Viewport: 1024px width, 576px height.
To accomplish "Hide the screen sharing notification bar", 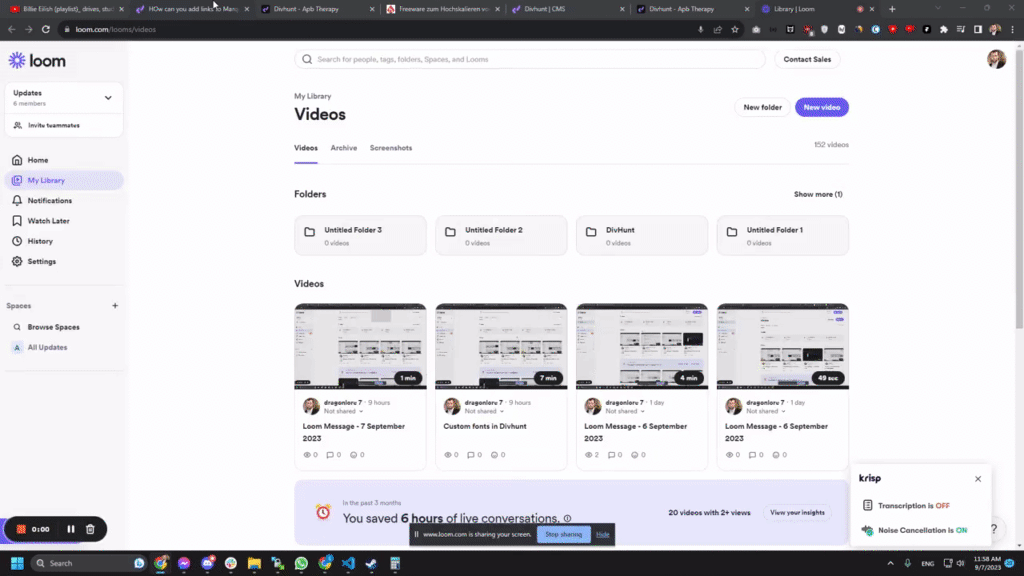I will [602, 534].
